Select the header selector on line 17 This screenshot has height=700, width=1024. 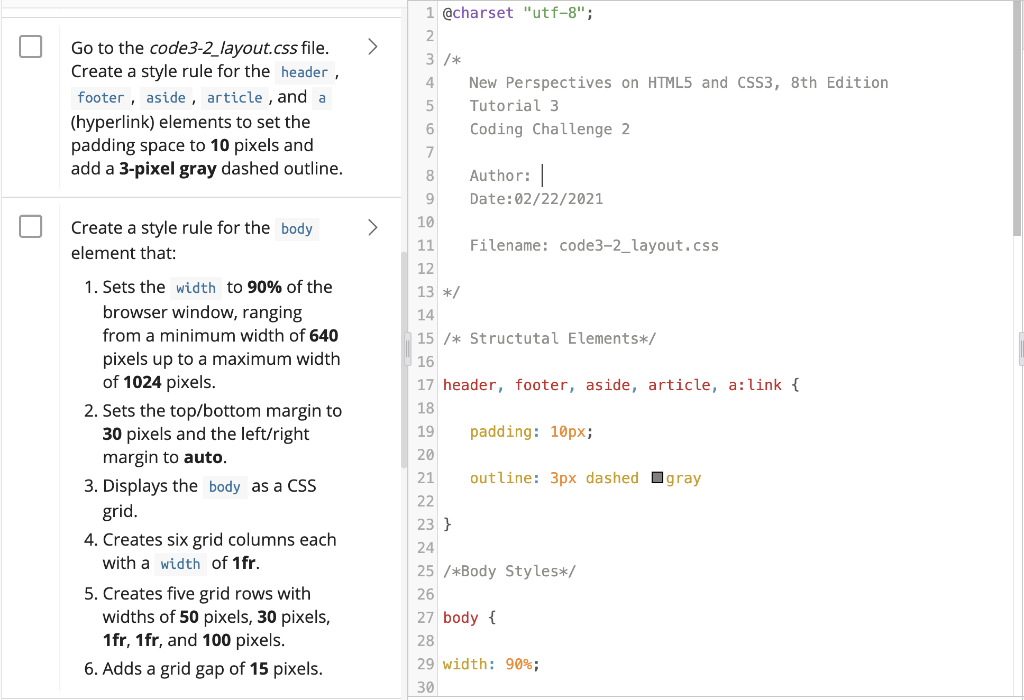pyautogui.click(x=470, y=384)
